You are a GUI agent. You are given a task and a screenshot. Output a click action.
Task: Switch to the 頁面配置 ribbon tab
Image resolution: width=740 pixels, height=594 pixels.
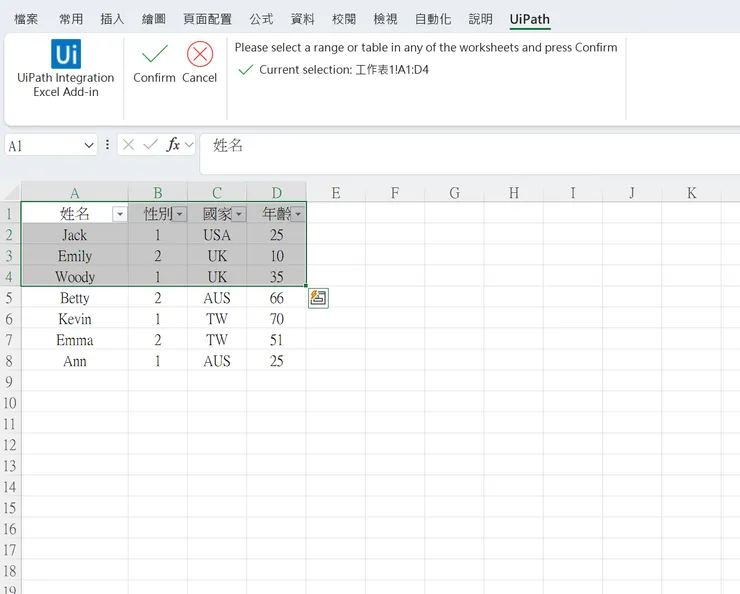pyautogui.click(x=208, y=19)
